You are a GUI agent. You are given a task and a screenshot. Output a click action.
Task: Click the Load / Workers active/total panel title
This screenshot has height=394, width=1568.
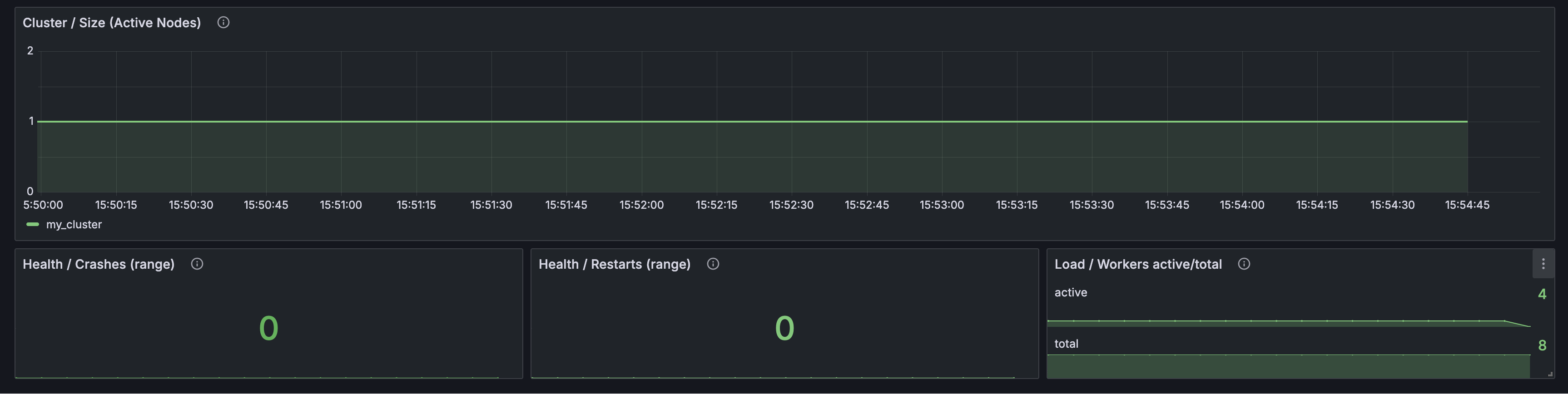[x=1138, y=264]
